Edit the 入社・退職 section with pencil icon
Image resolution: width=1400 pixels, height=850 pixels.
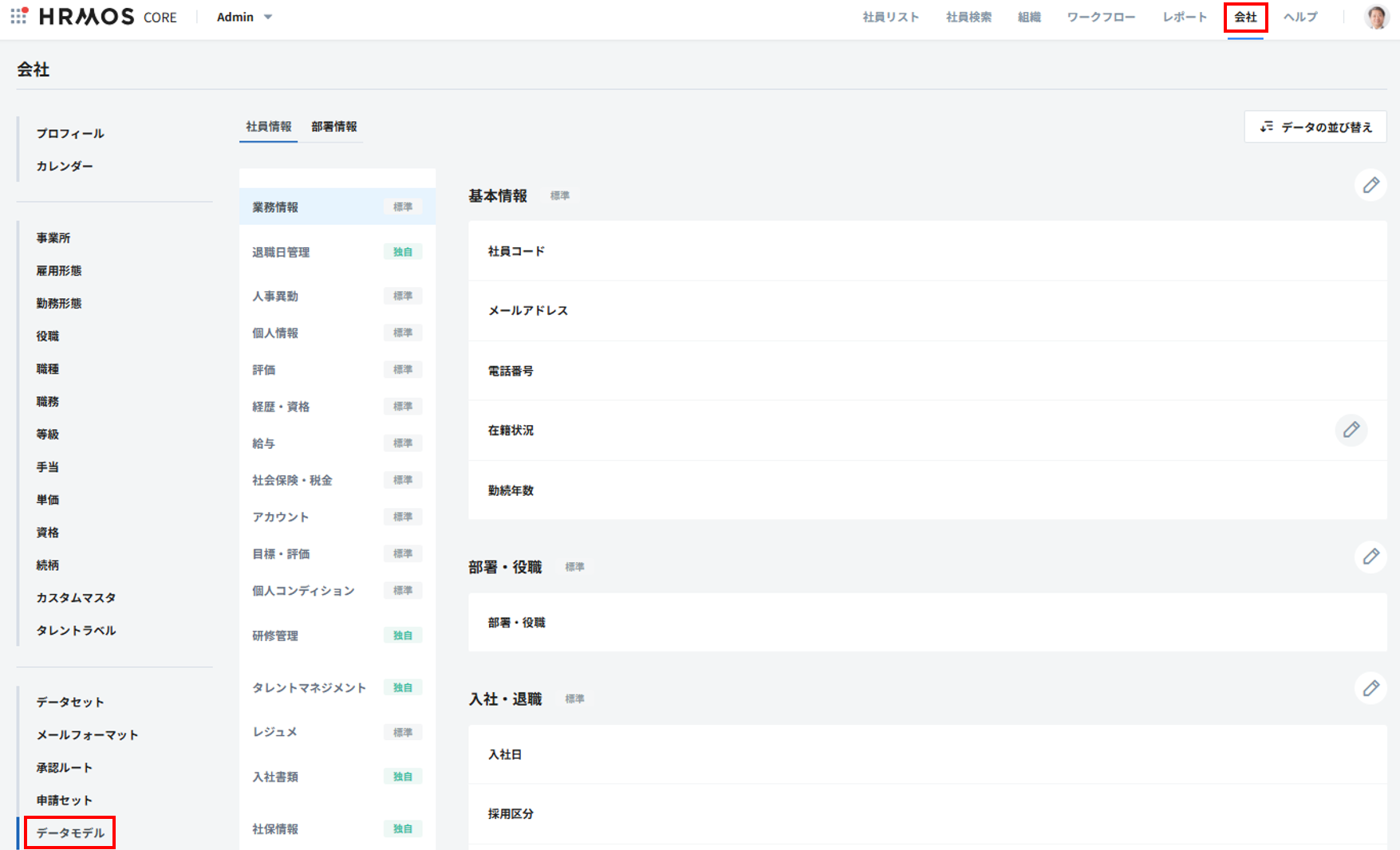tap(1370, 688)
